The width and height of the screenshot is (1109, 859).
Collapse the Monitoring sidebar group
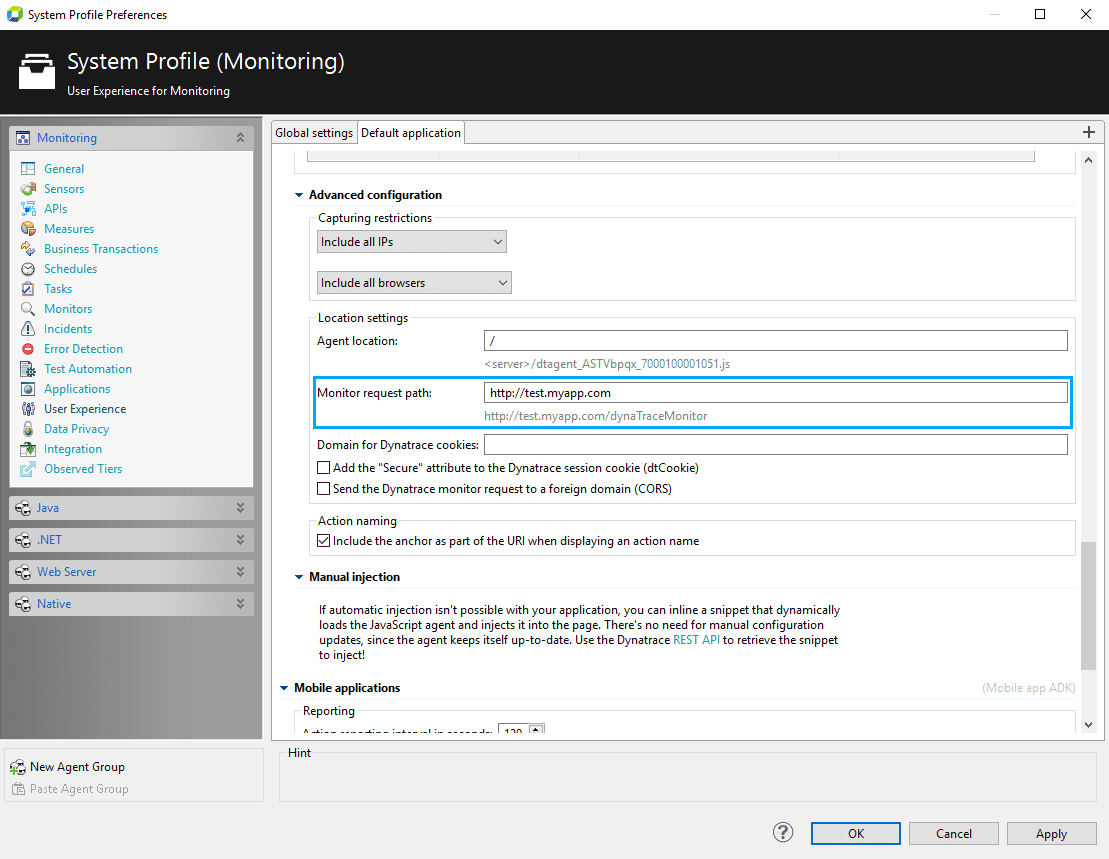[x=240, y=138]
